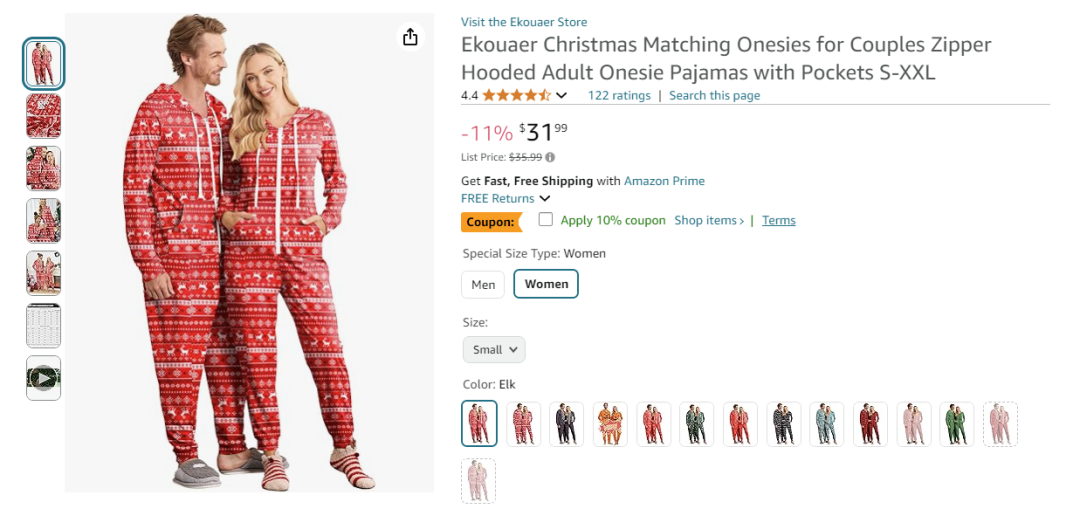Image resolution: width=1080 pixels, height=509 pixels.
Task: Expand the ratings breakdown chevron
Action: (x=562, y=96)
